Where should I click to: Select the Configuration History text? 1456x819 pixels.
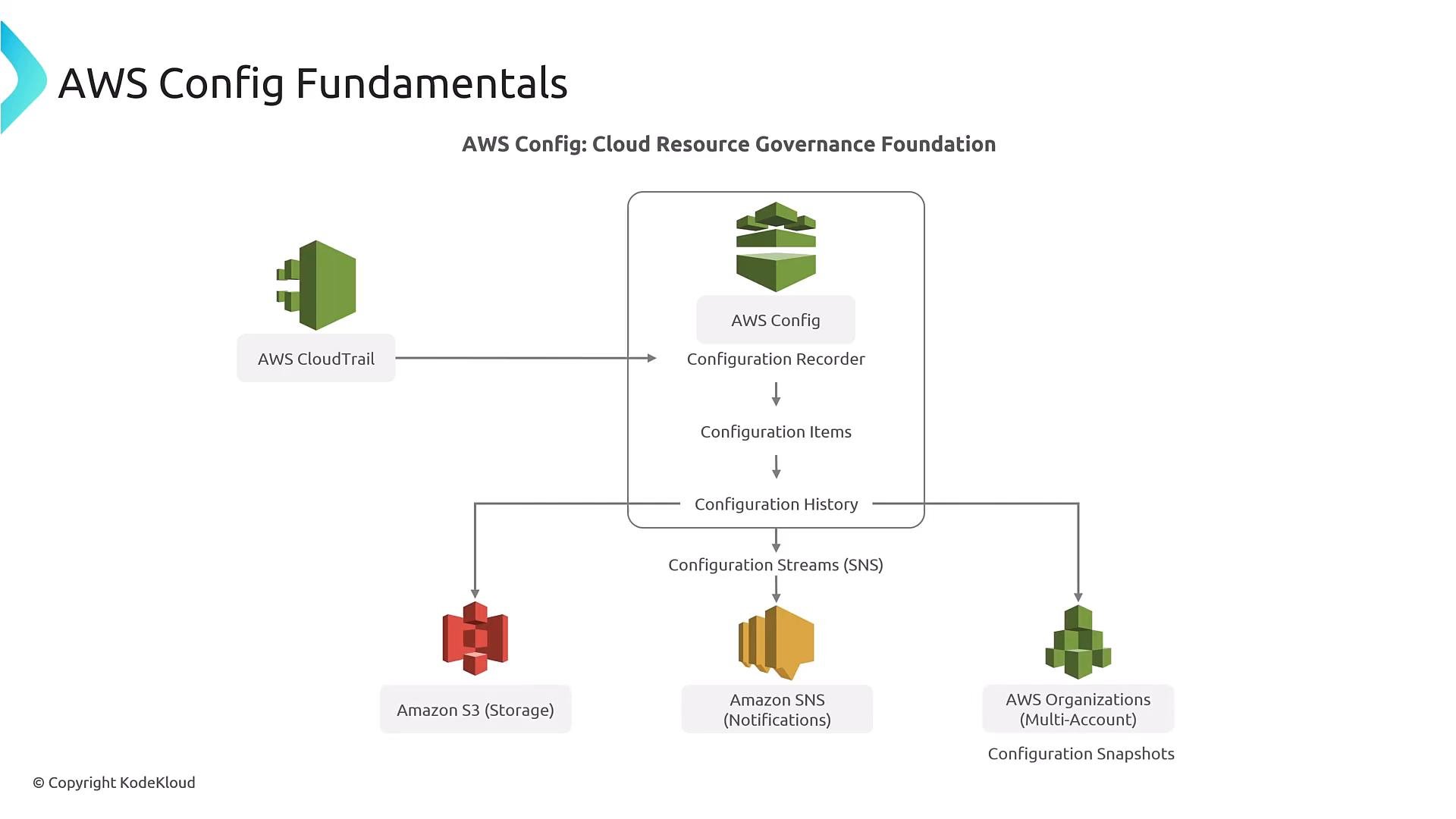coord(777,504)
